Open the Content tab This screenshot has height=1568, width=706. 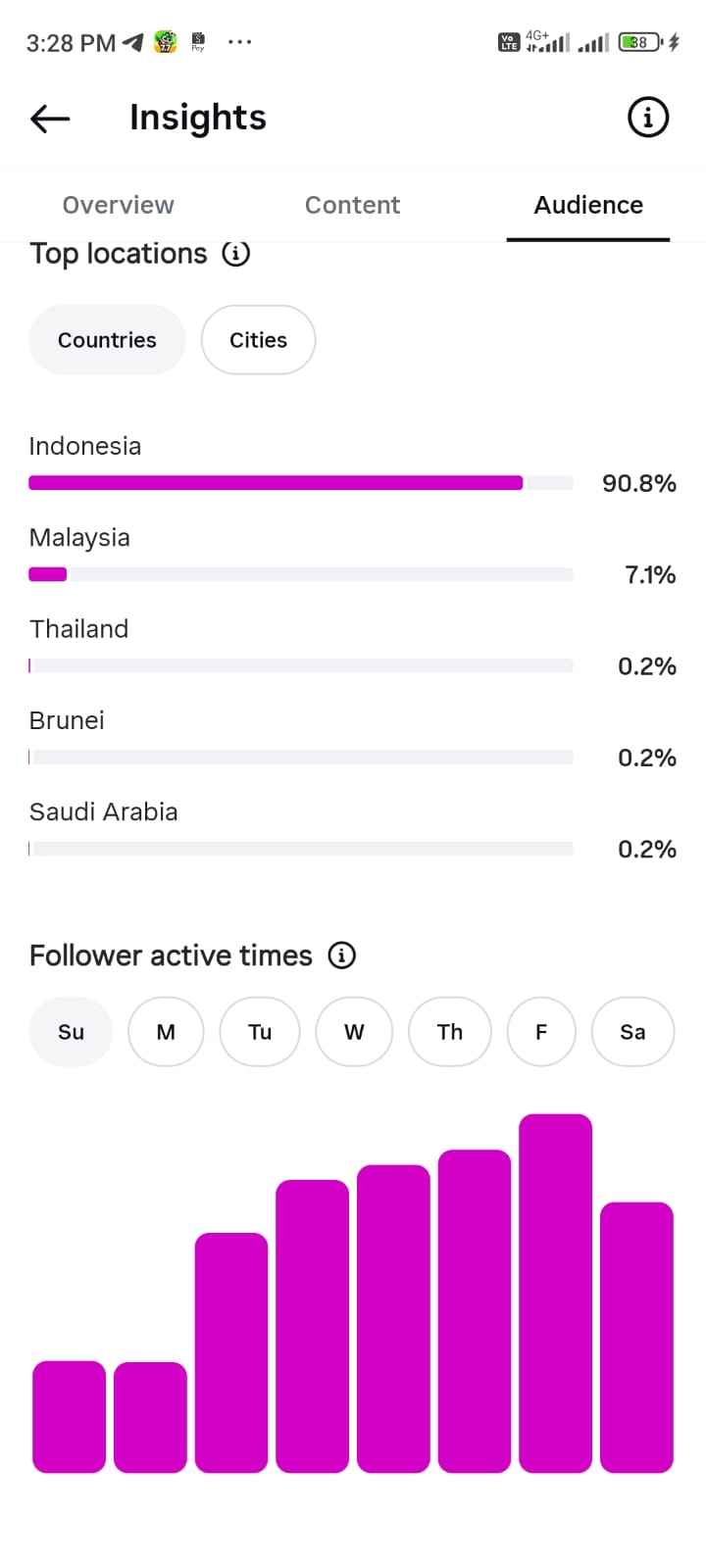(x=352, y=205)
